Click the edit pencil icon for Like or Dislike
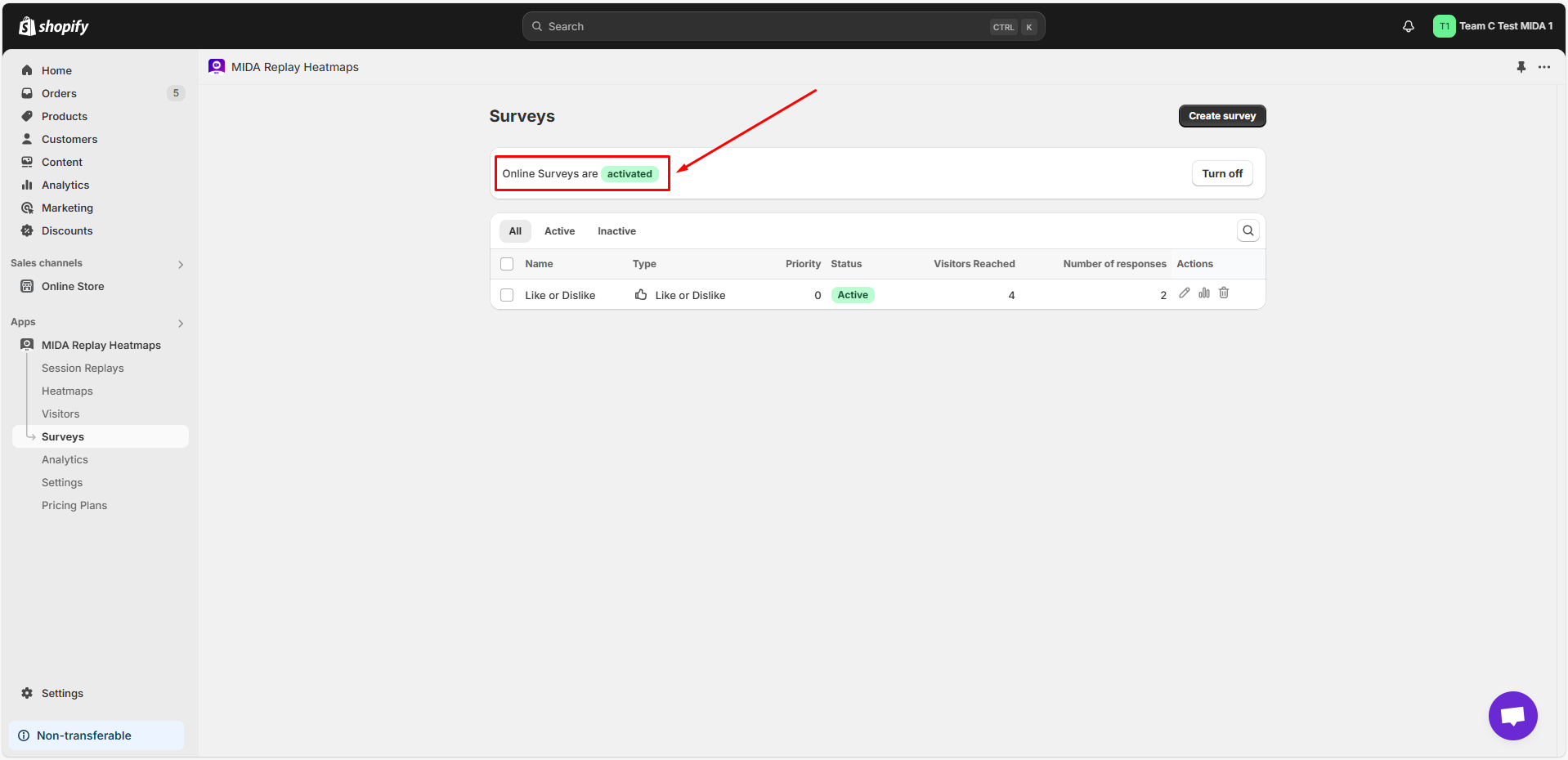 tap(1184, 293)
